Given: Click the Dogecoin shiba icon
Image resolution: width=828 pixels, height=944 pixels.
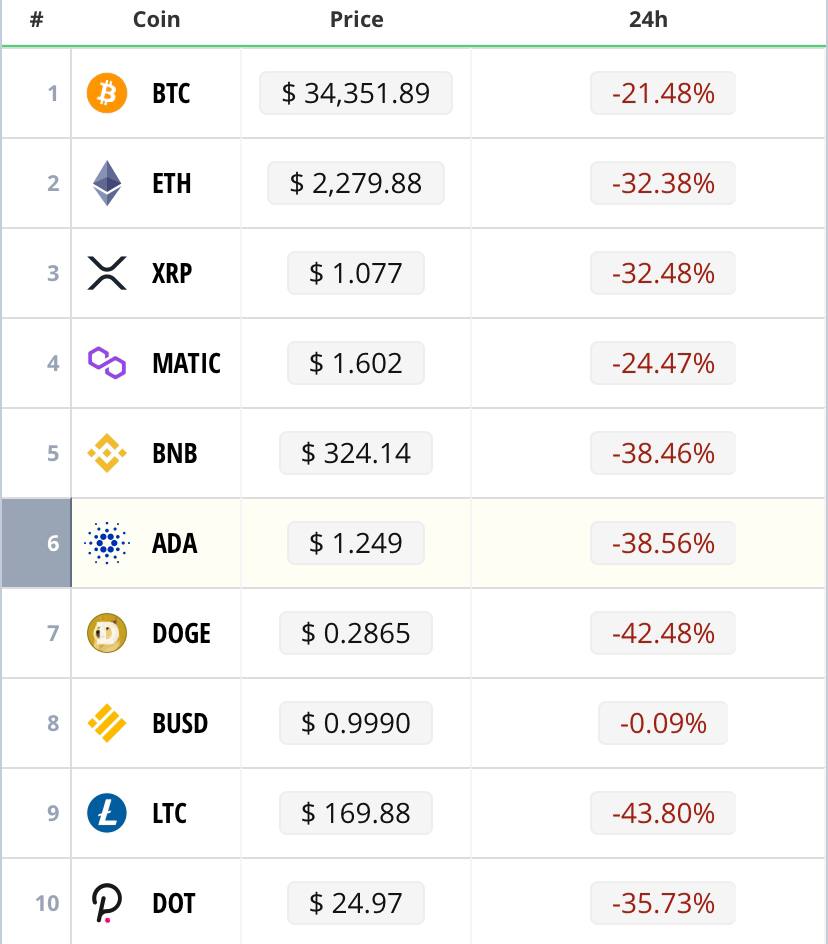Looking at the screenshot, I should 107,633.
